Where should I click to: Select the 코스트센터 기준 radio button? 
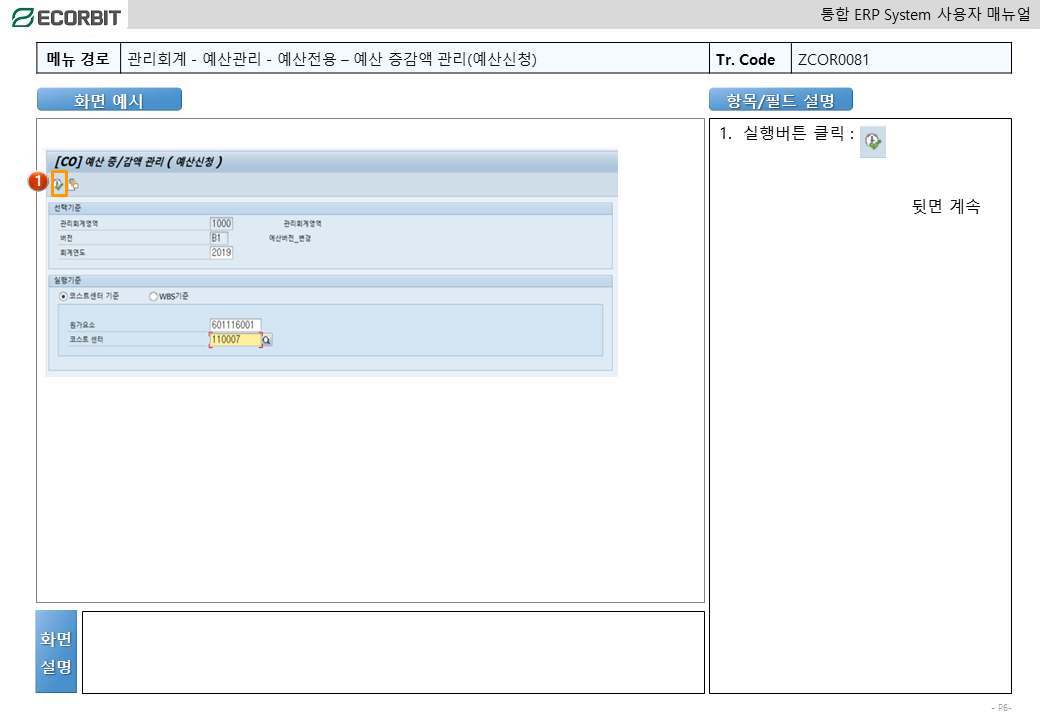(64, 296)
